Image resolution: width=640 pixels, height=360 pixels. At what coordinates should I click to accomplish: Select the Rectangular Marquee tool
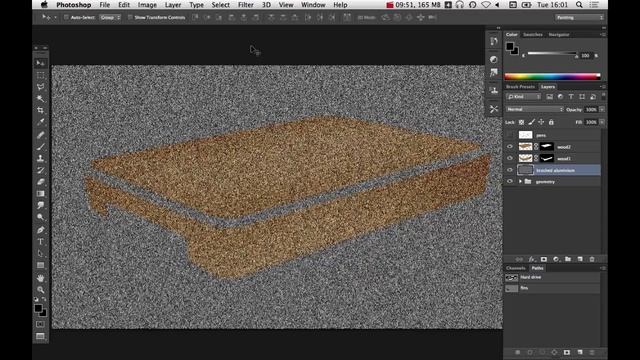[x=40, y=76]
